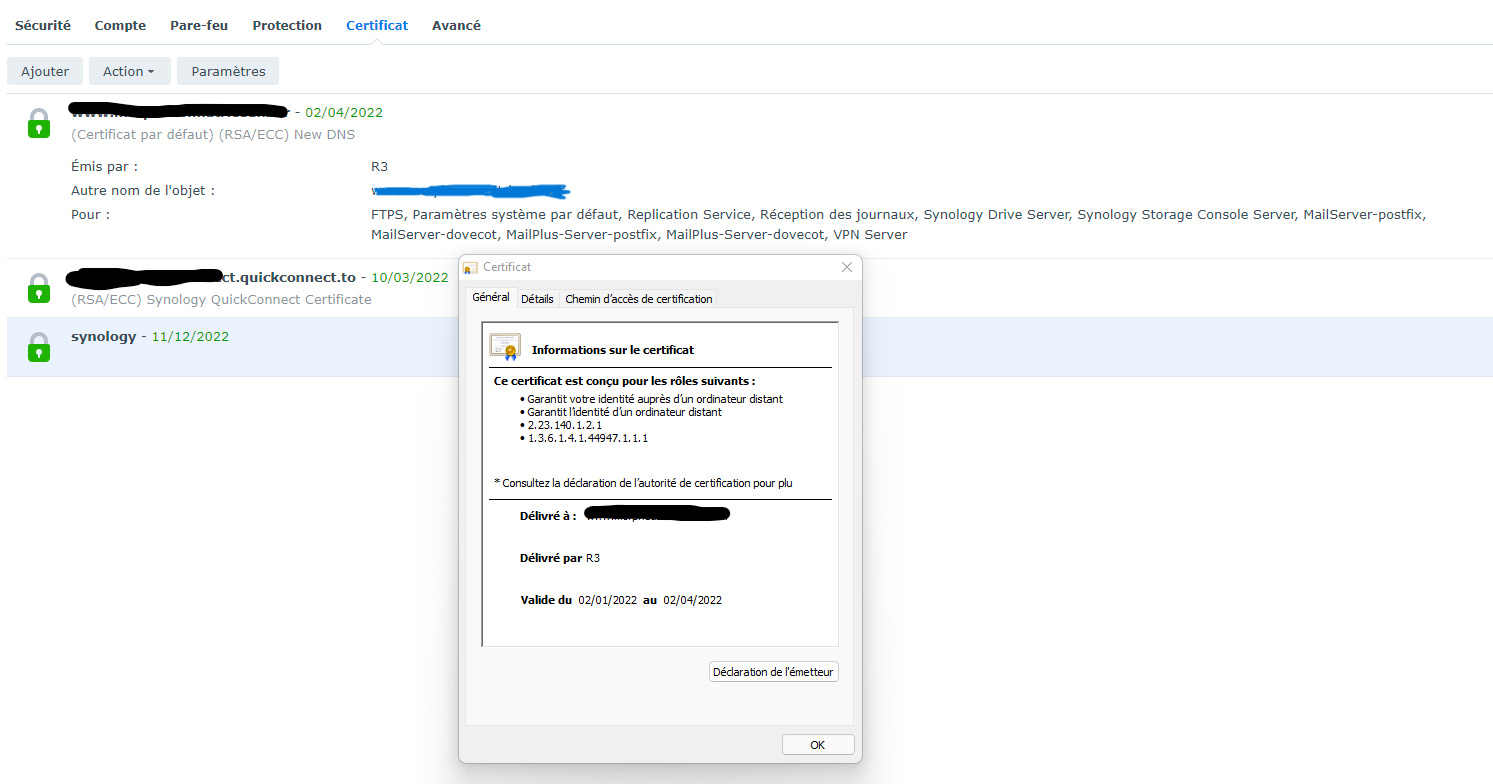
Task: Click green lock icon of synology certificate
Action: tap(38, 347)
